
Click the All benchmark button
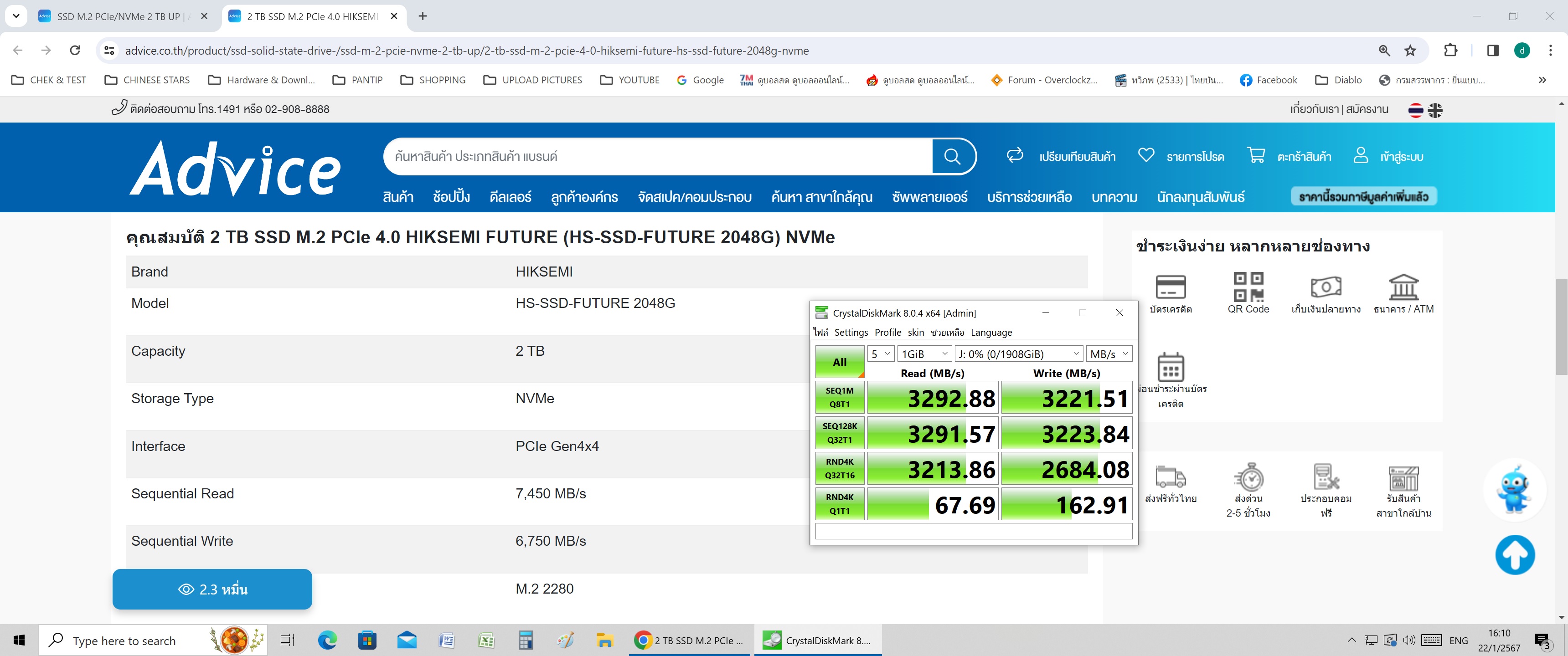pyautogui.click(x=840, y=362)
